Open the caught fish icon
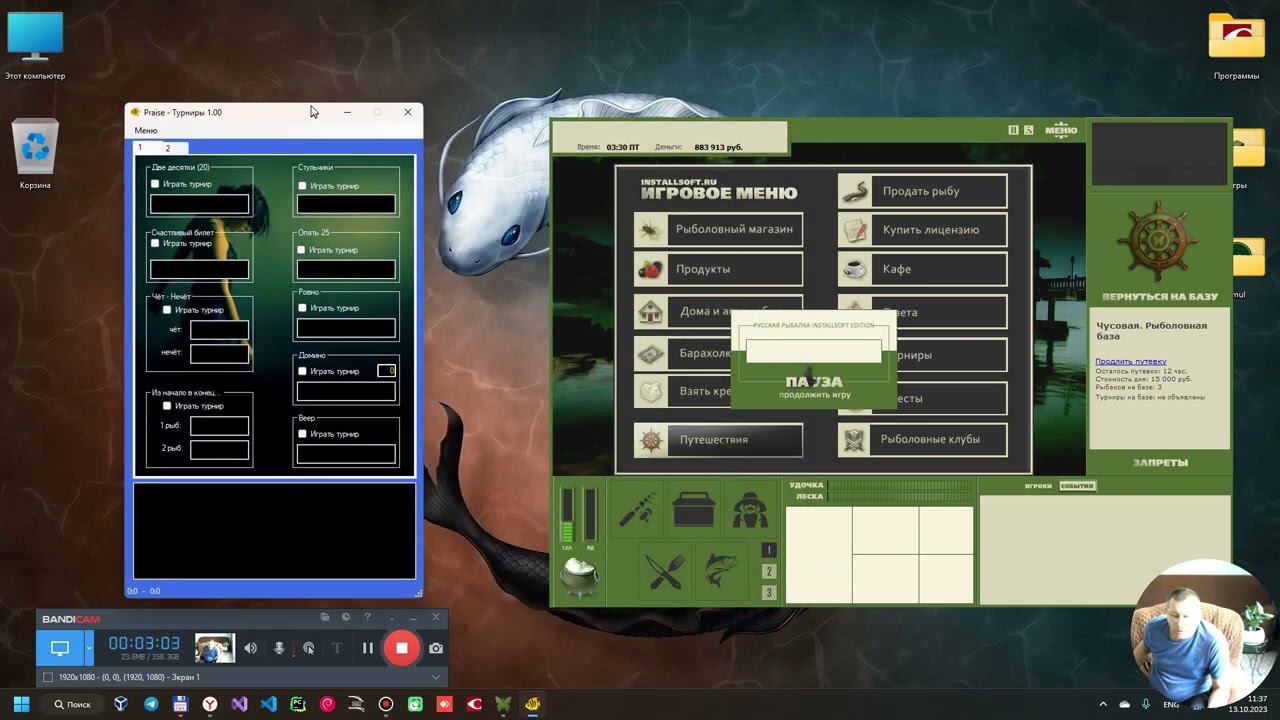The height and width of the screenshot is (720, 1280). 720,572
